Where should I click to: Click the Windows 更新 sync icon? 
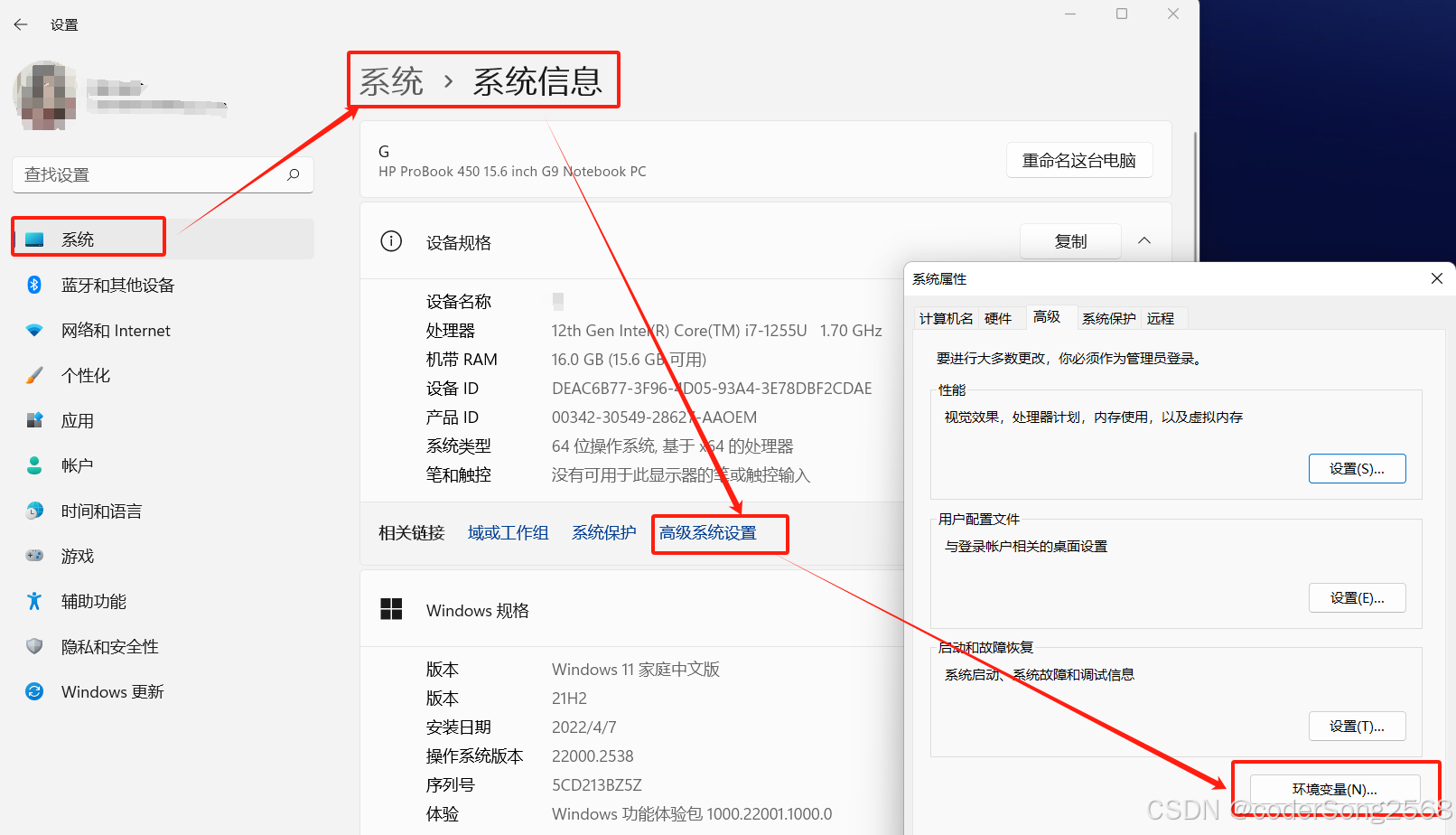[x=34, y=691]
